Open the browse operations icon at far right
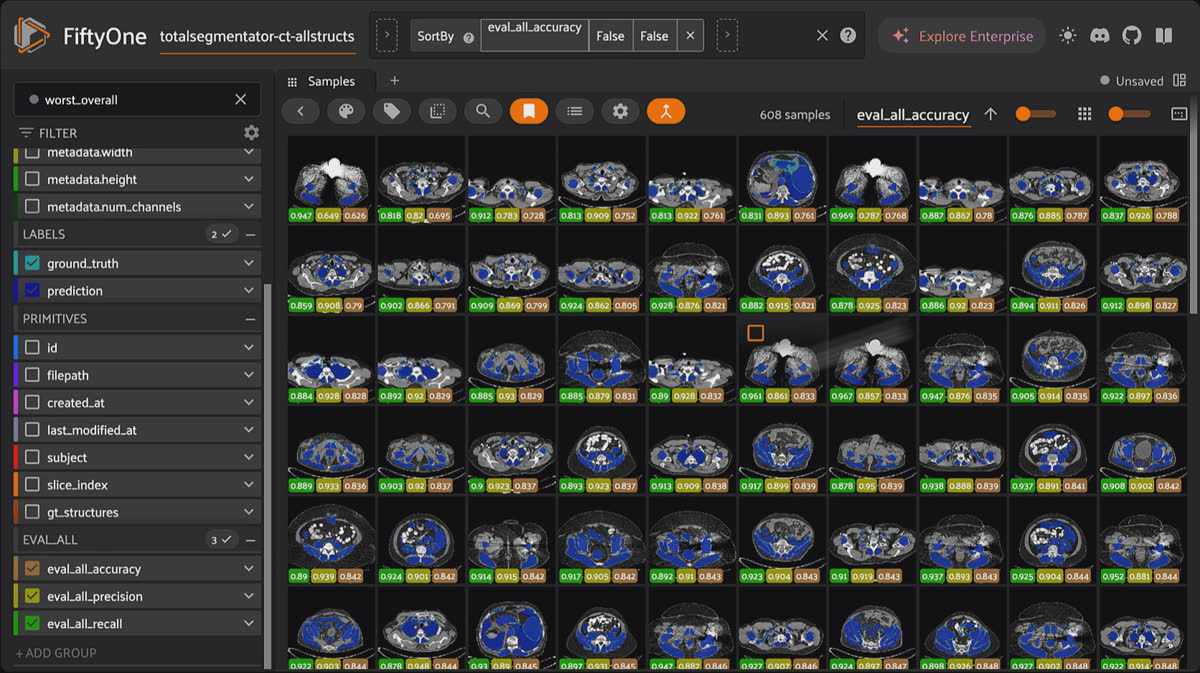This screenshot has width=1200, height=673. click(x=1179, y=115)
